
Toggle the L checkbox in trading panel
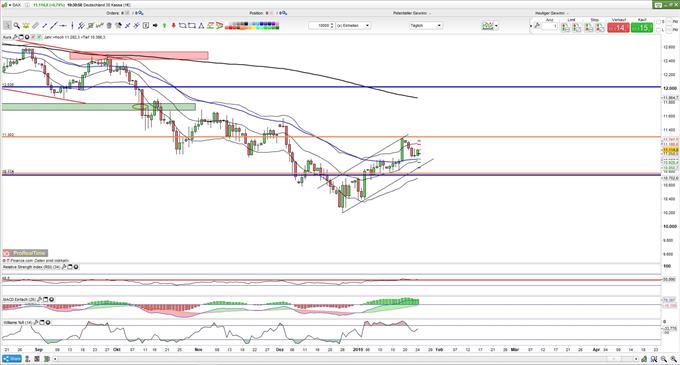[x=659, y=30]
